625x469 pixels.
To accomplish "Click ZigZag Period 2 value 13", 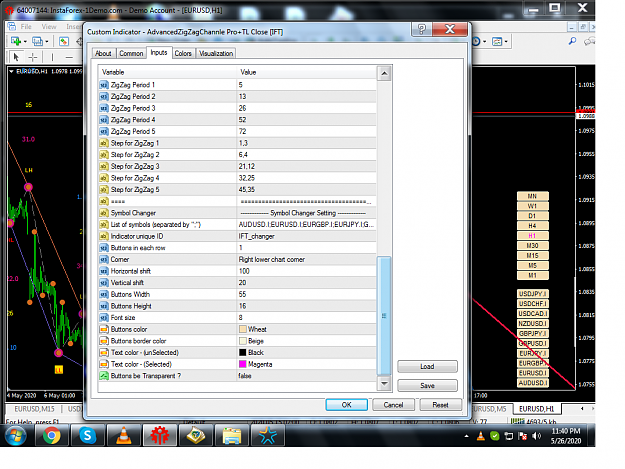I will (306, 96).
